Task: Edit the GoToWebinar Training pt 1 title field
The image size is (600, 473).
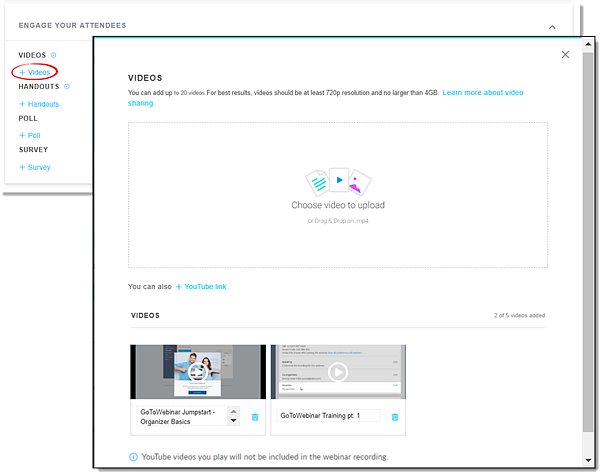Action: click(328, 416)
